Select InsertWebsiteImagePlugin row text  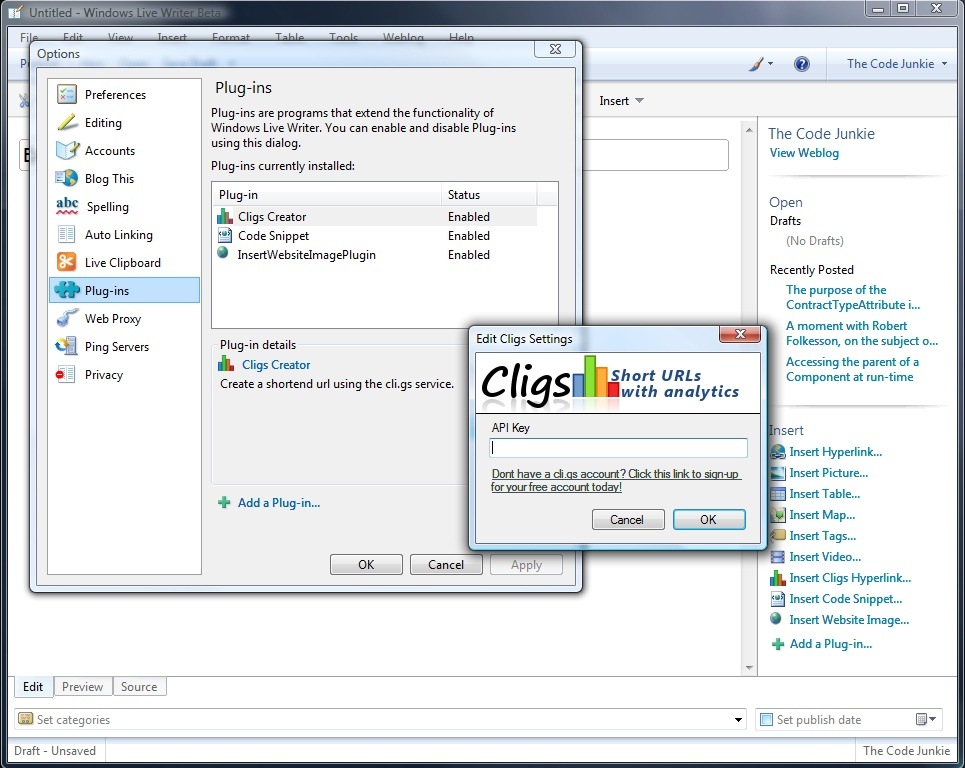pos(306,254)
